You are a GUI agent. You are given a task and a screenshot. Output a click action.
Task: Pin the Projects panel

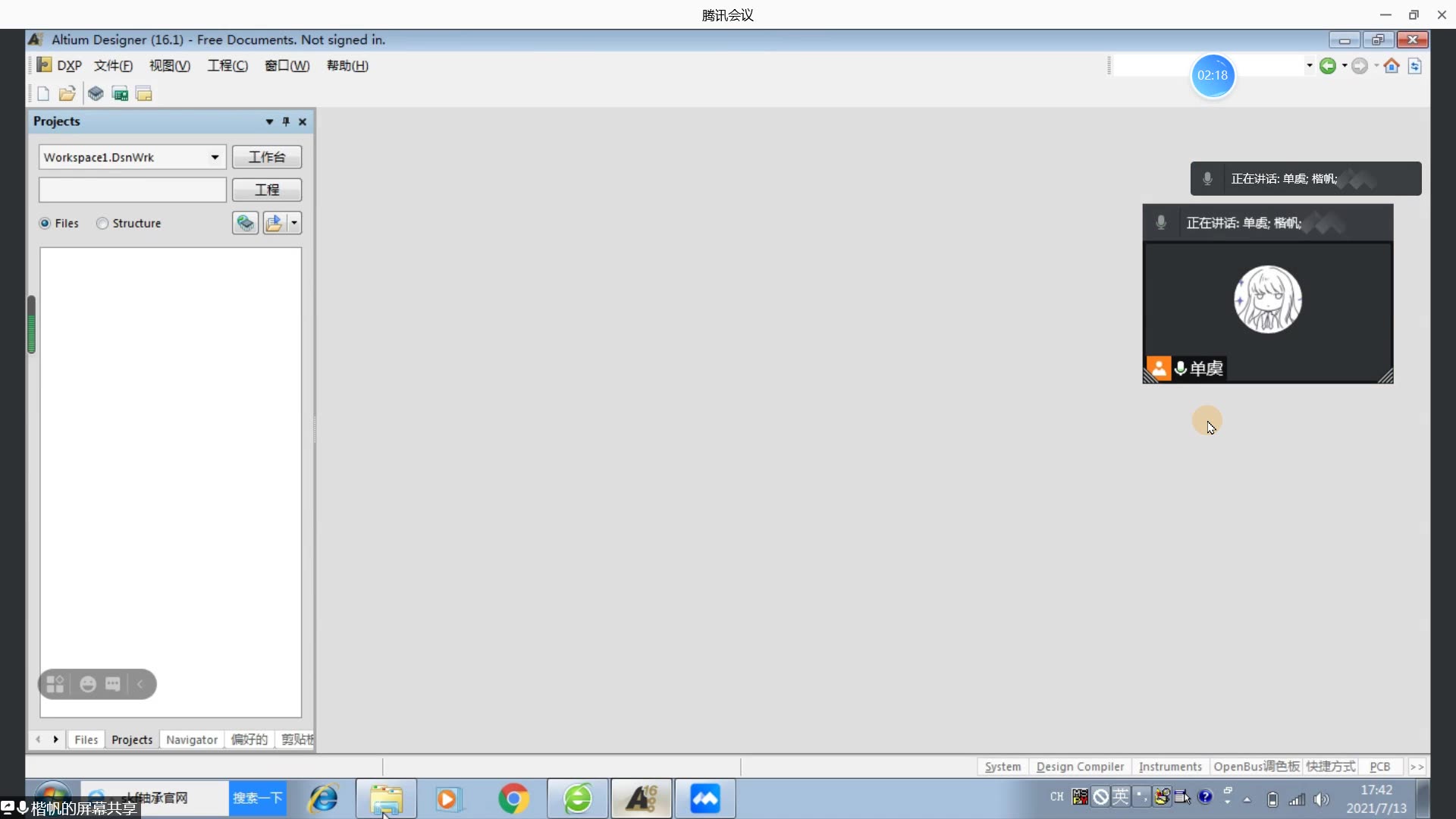(x=286, y=121)
